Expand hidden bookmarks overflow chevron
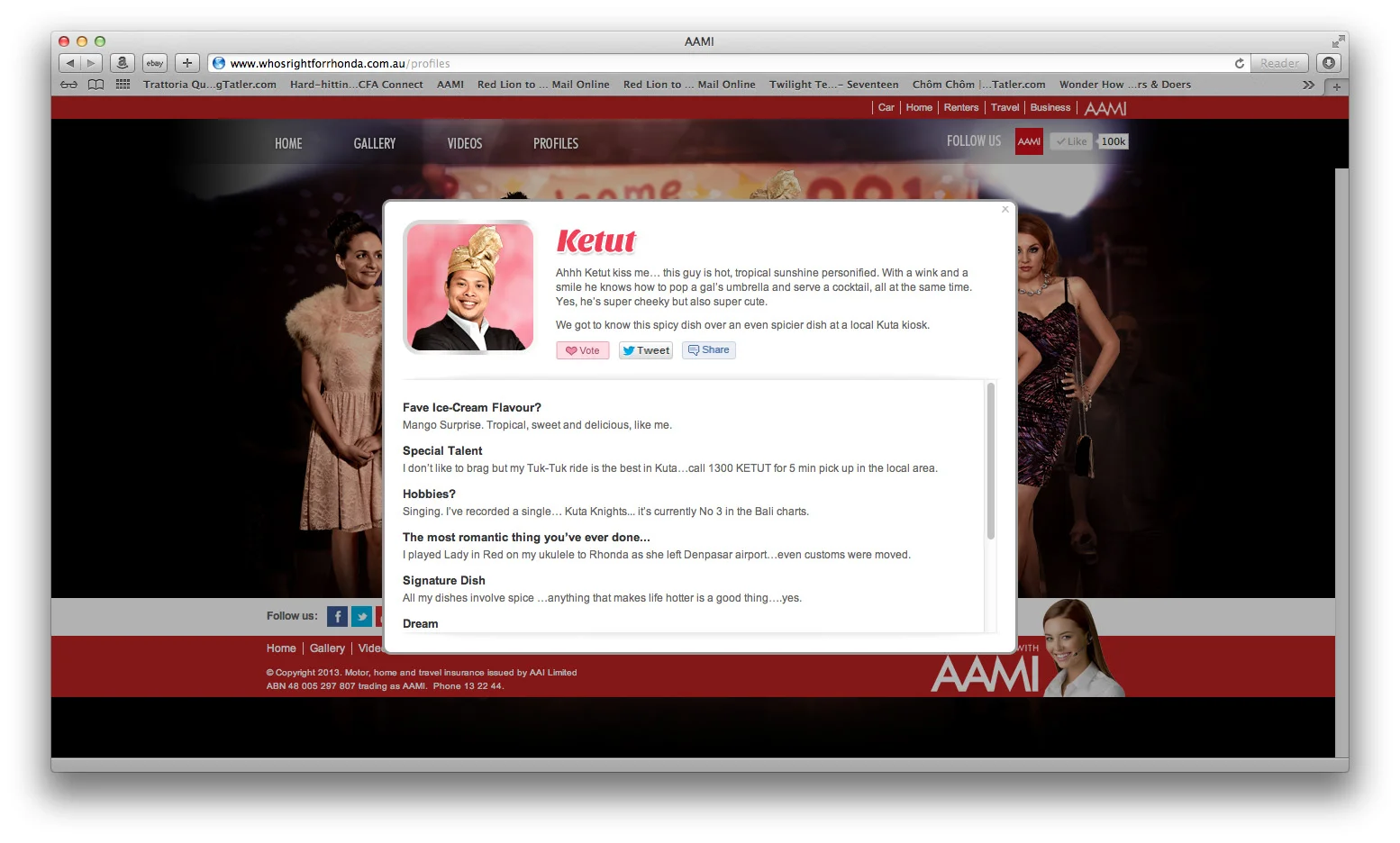Viewport: 1400px width, 843px height. point(1308,85)
